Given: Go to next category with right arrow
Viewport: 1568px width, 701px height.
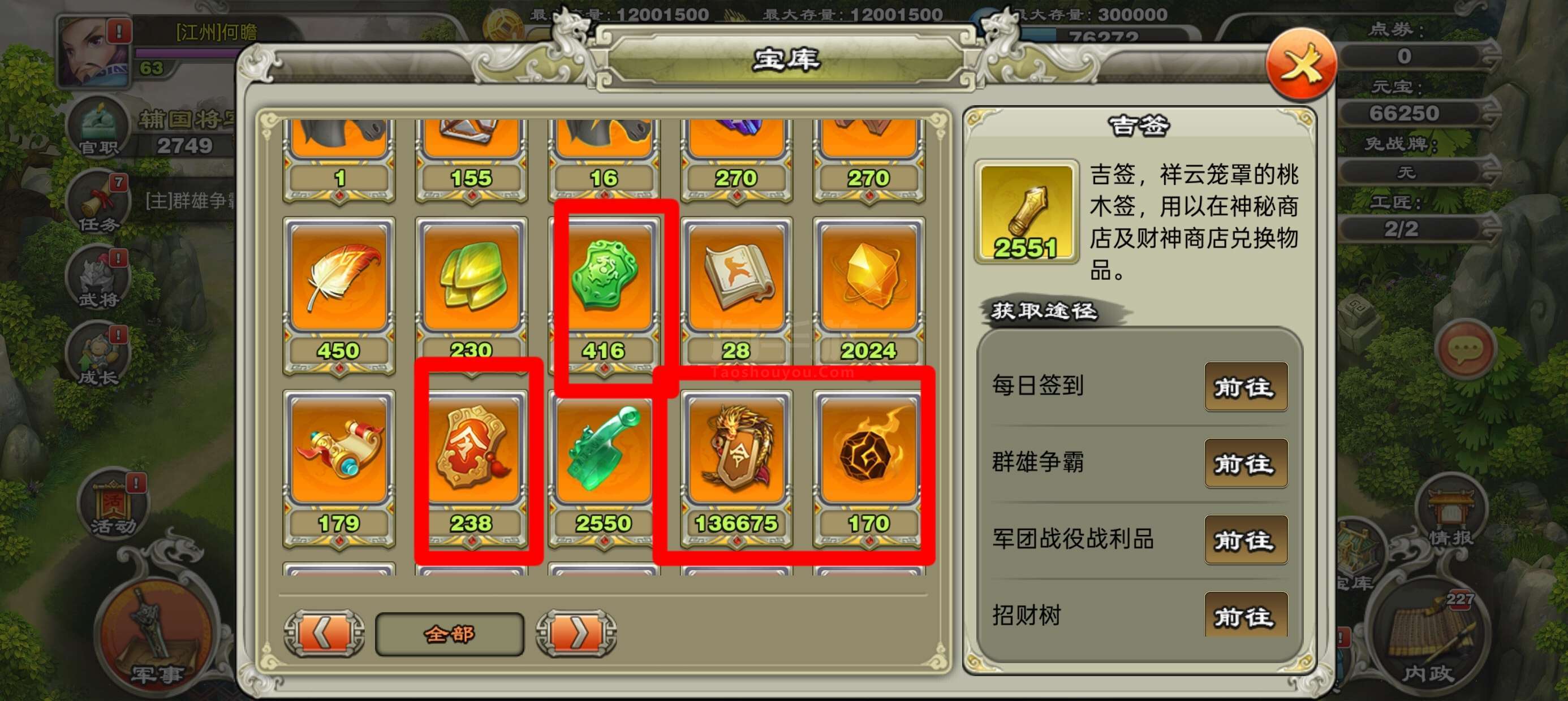Looking at the screenshot, I should 576,634.
